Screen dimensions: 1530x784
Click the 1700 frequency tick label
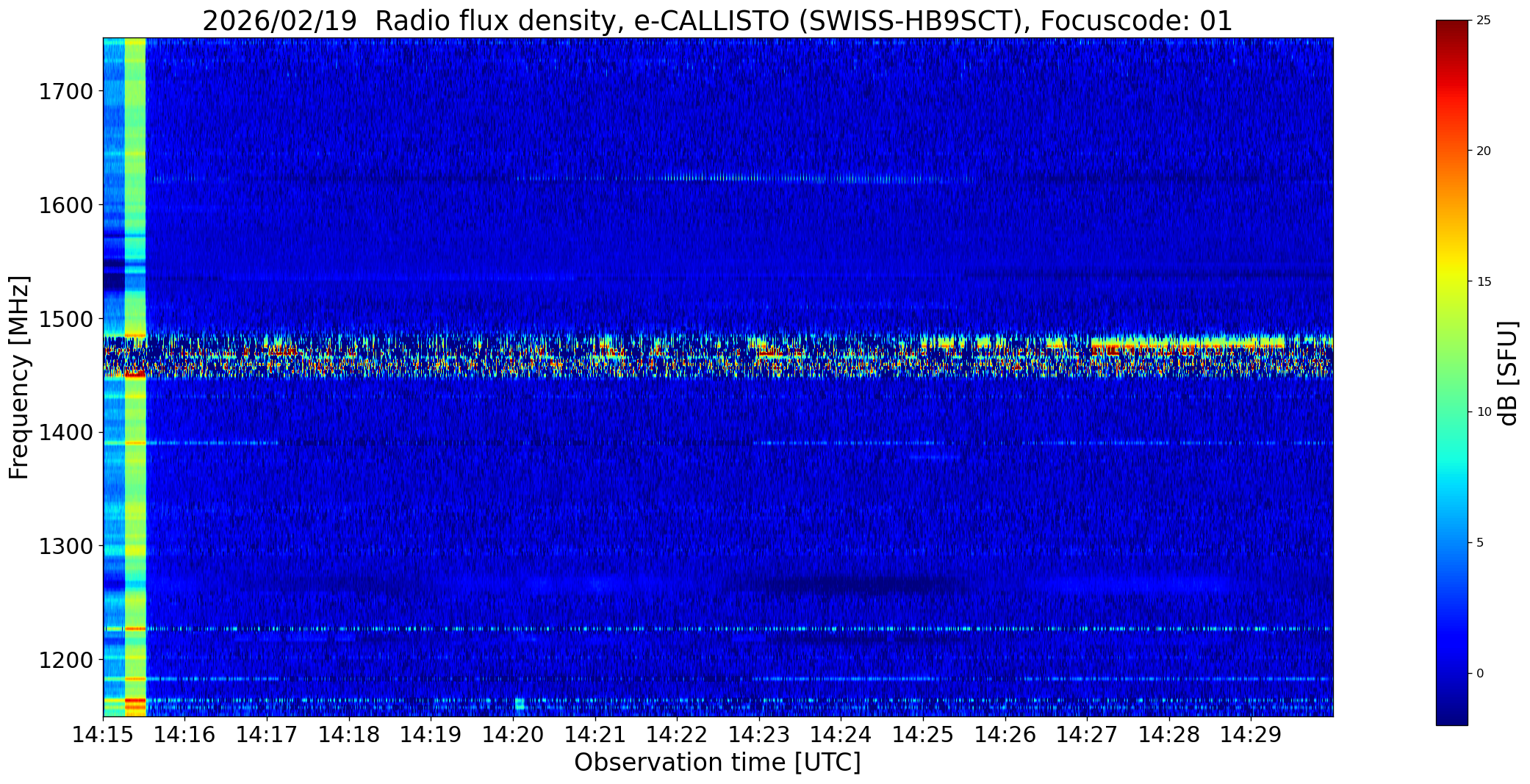click(x=65, y=92)
